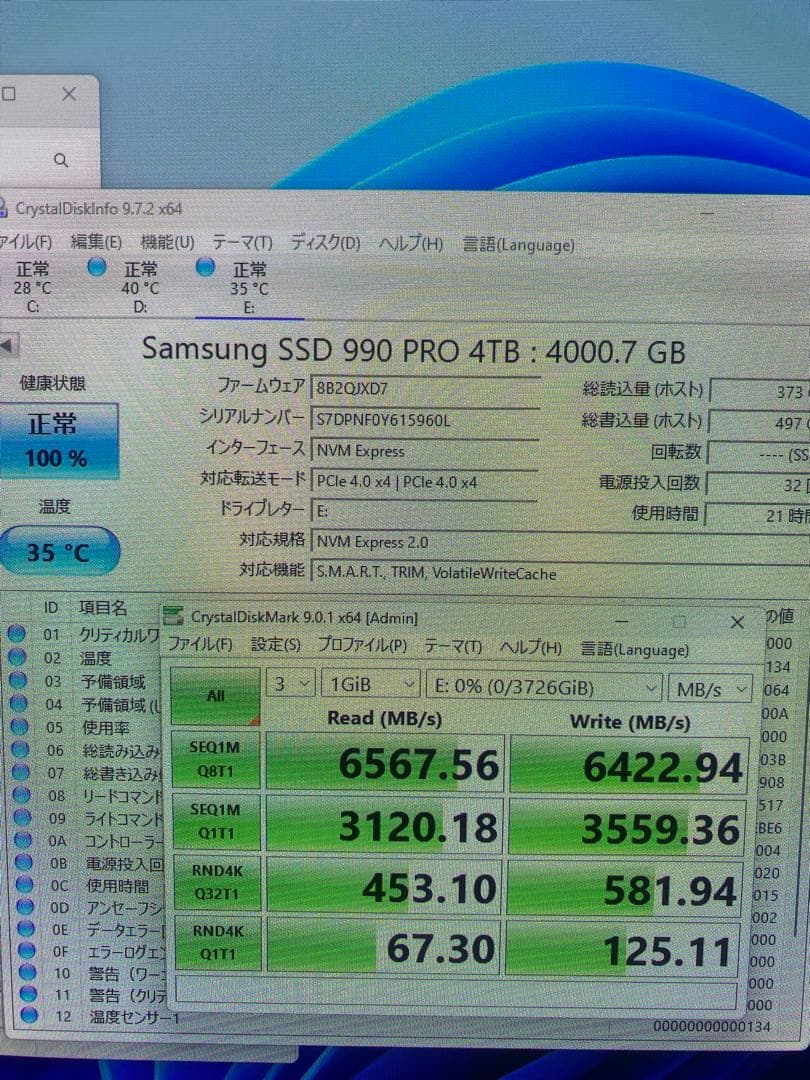Click the status circle icon for drive E:
The height and width of the screenshot is (1080, 810).
point(205,267)
